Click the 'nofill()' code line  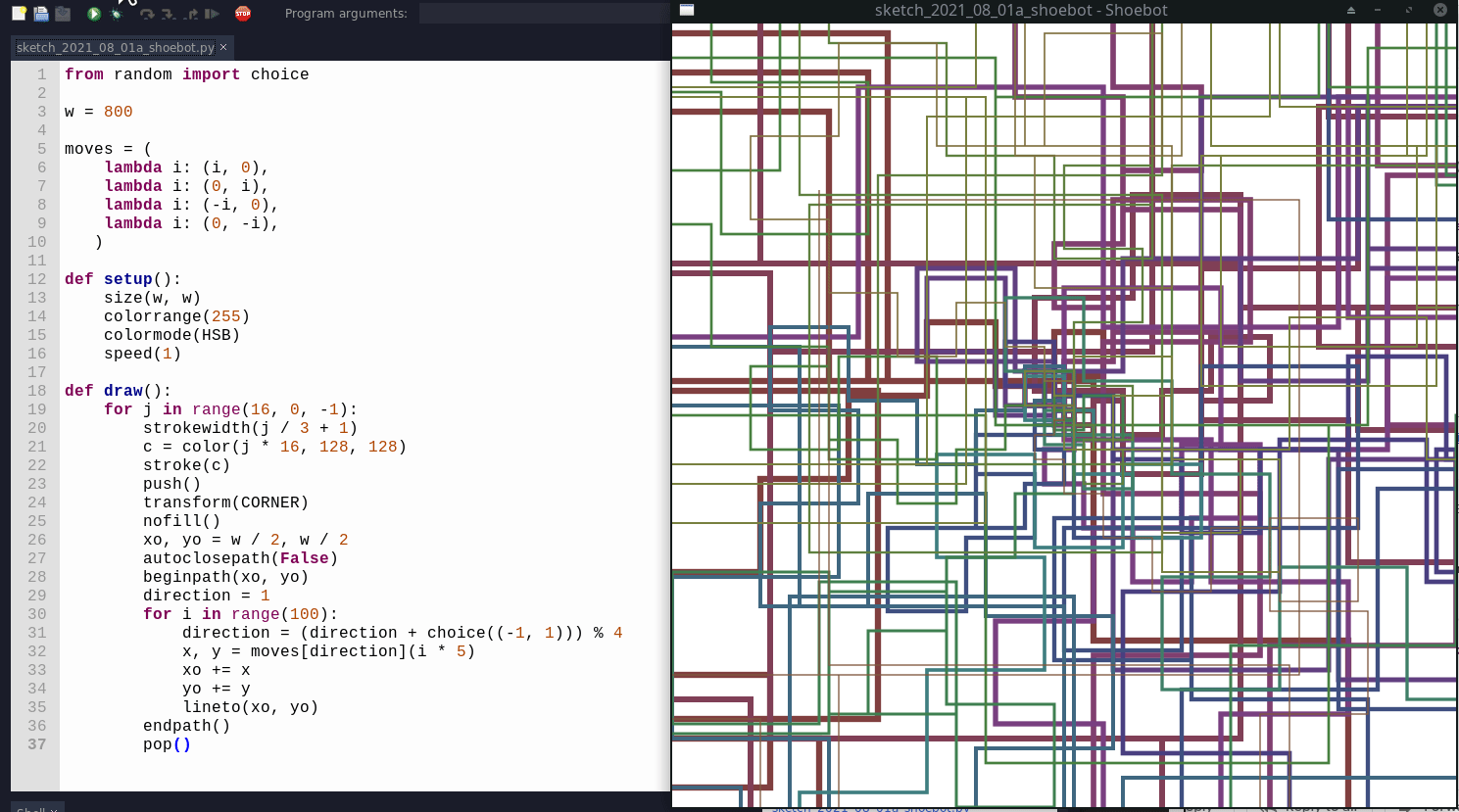pos(181,521)
